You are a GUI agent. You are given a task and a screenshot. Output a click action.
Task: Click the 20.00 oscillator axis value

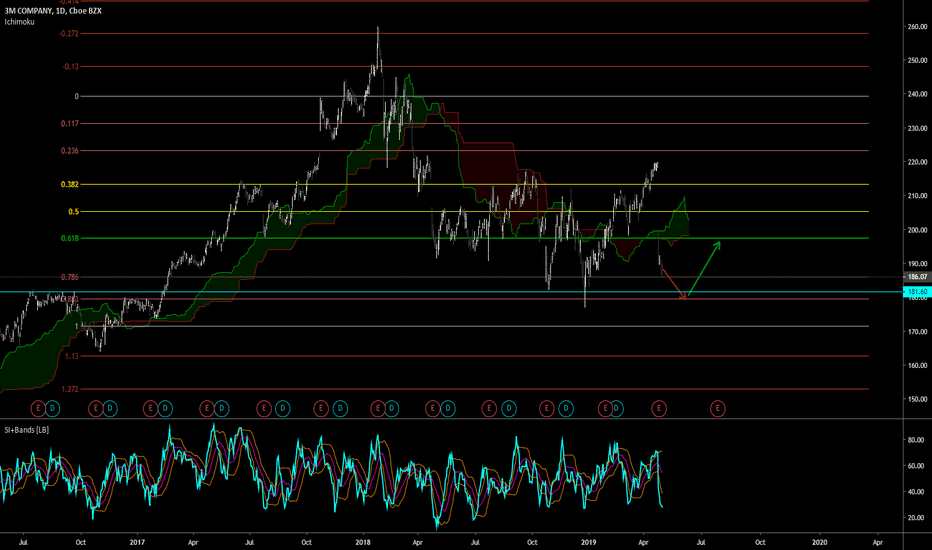[916, 518]
